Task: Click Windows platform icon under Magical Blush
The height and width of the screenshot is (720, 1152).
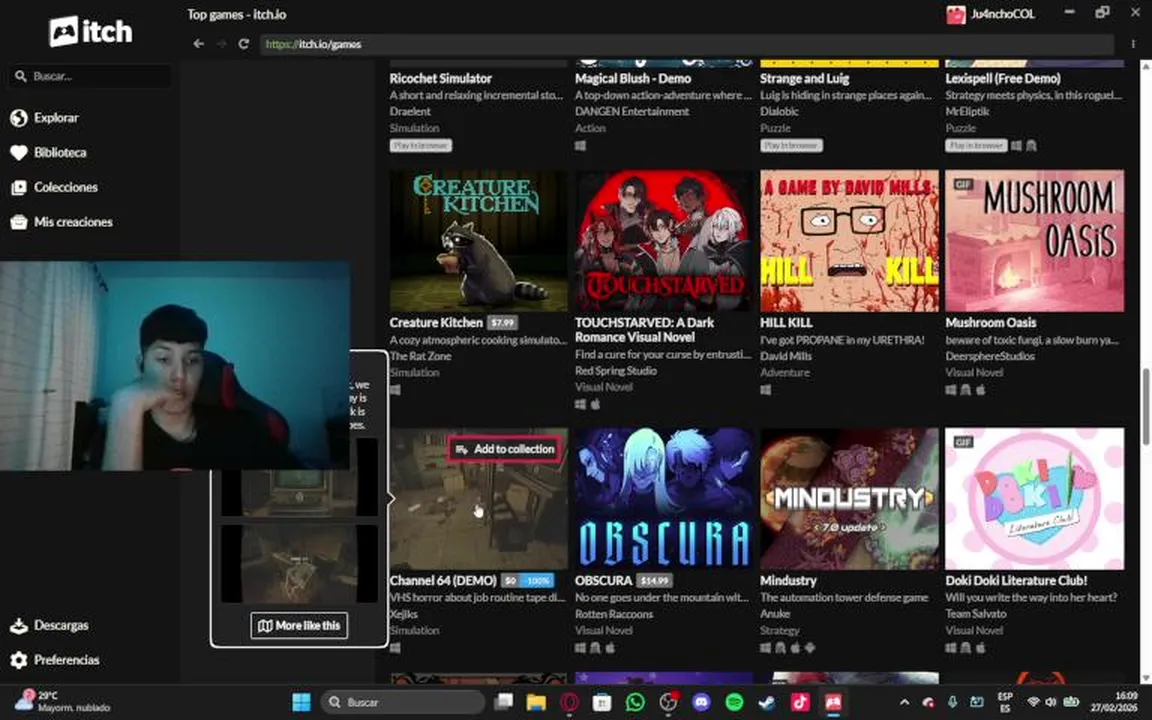Action: [580, 145]
